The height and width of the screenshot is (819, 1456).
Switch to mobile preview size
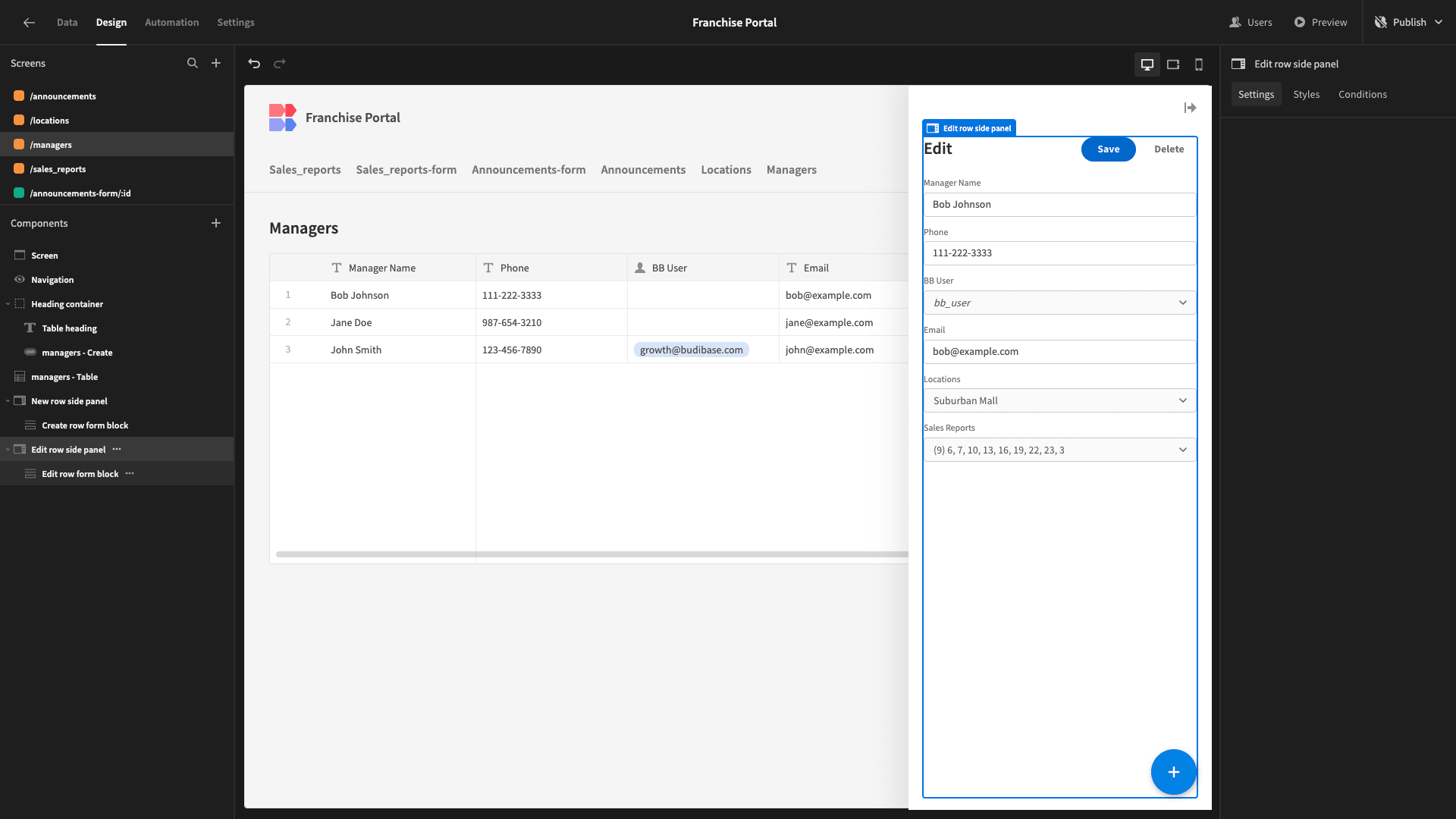[1199, 64]
